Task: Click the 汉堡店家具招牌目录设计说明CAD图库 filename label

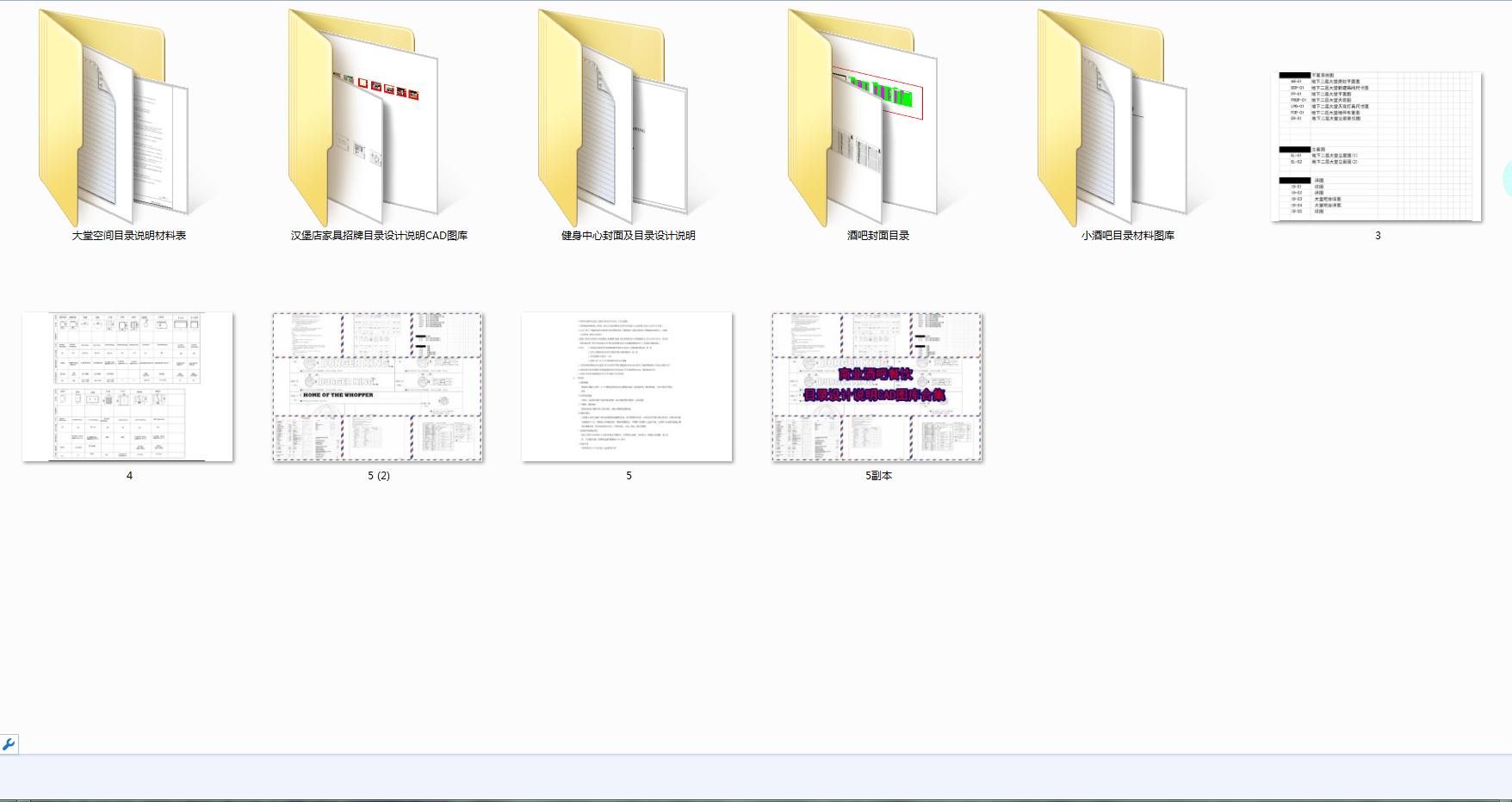Action: (x=379, y=236)
